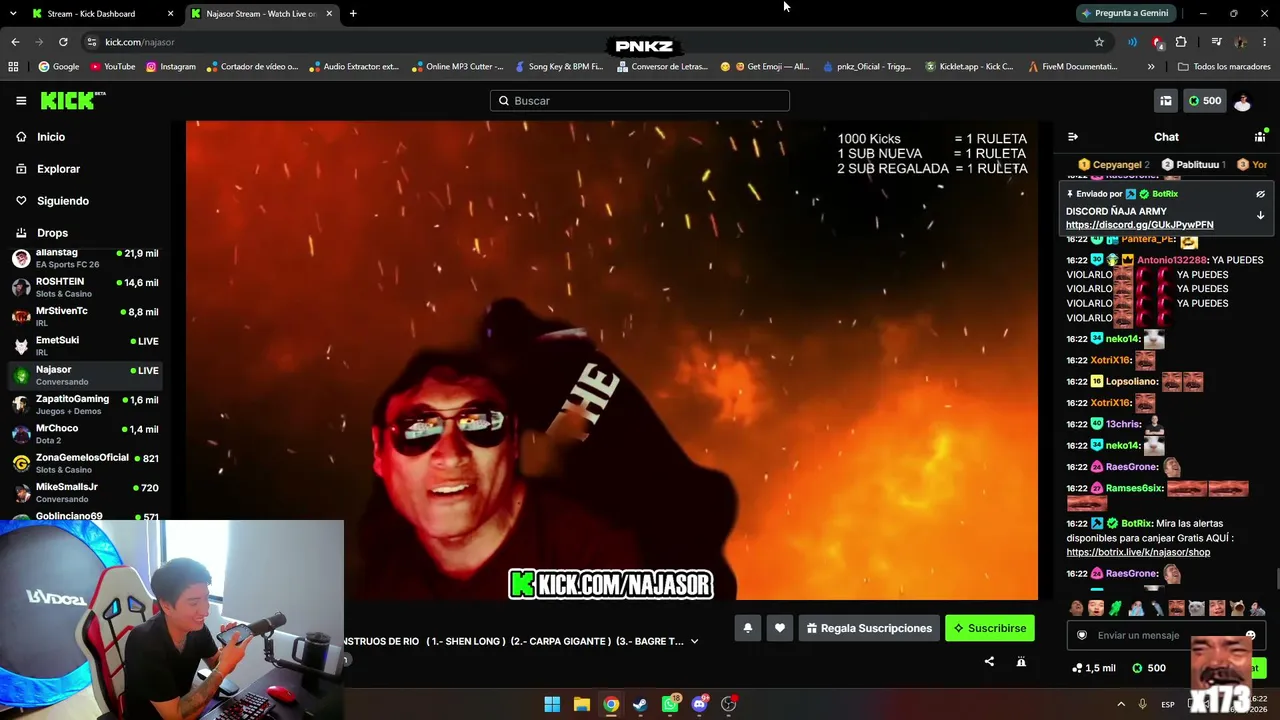Click the Cepyangel top gifter badge
The width and height of the screenshot is (1280, 720).
point(1114,164)
